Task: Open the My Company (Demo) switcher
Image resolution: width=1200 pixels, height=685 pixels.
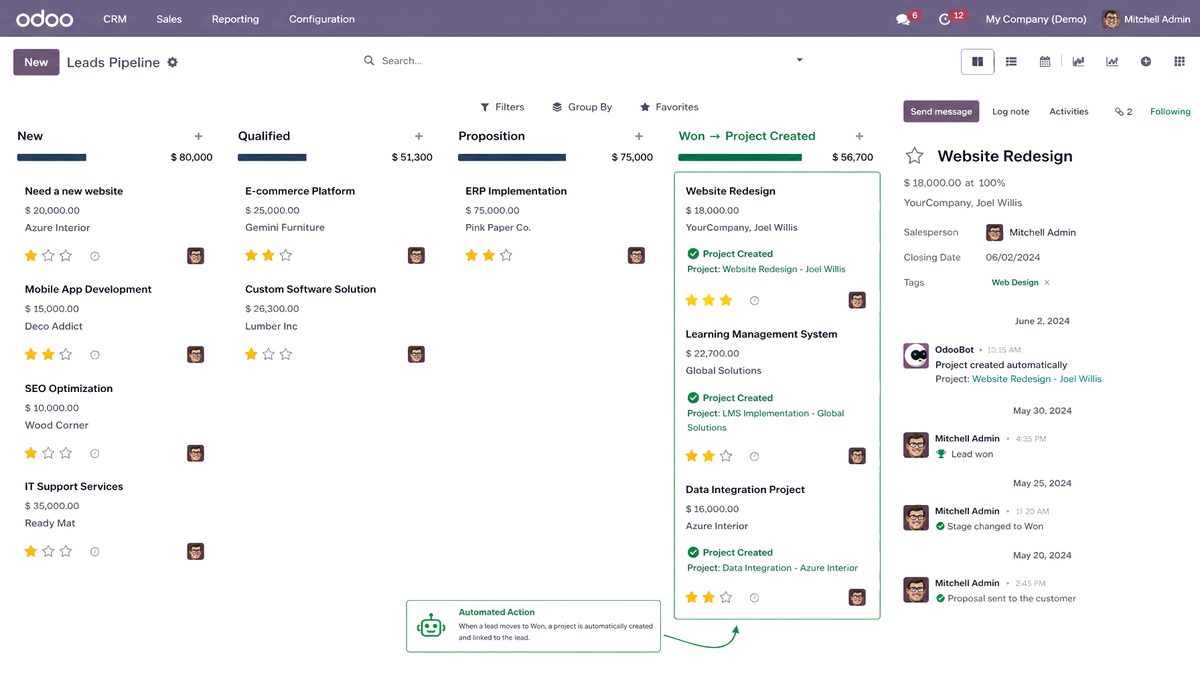Action: (1036, 19)
